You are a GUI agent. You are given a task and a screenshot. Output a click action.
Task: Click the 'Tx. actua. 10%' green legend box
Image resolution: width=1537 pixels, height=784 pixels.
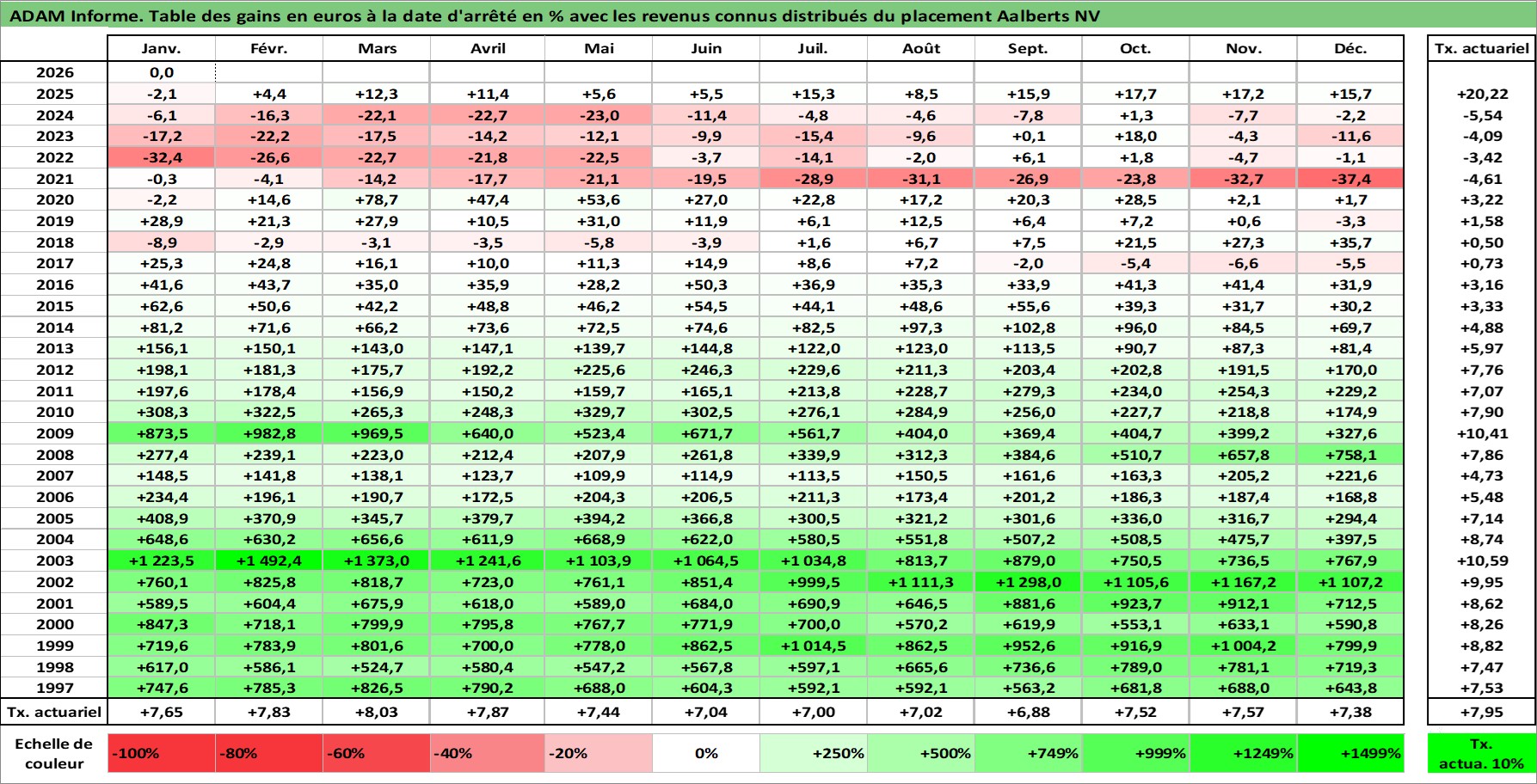pyautogui.click(x=1481, y=753)
